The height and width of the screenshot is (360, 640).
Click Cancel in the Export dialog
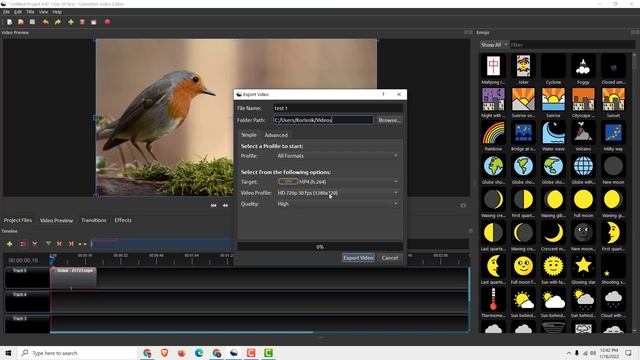click(390, 258)
